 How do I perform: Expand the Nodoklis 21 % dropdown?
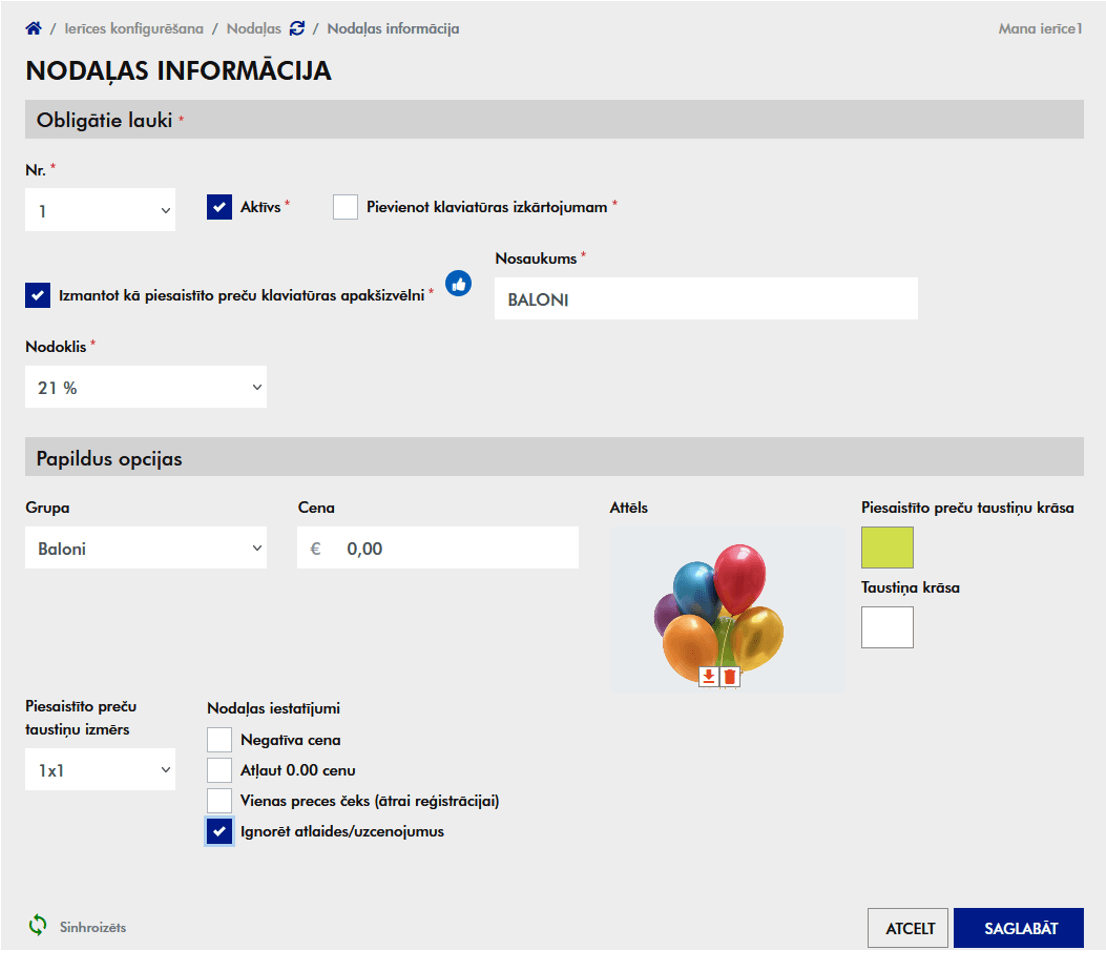pos(146,386)
